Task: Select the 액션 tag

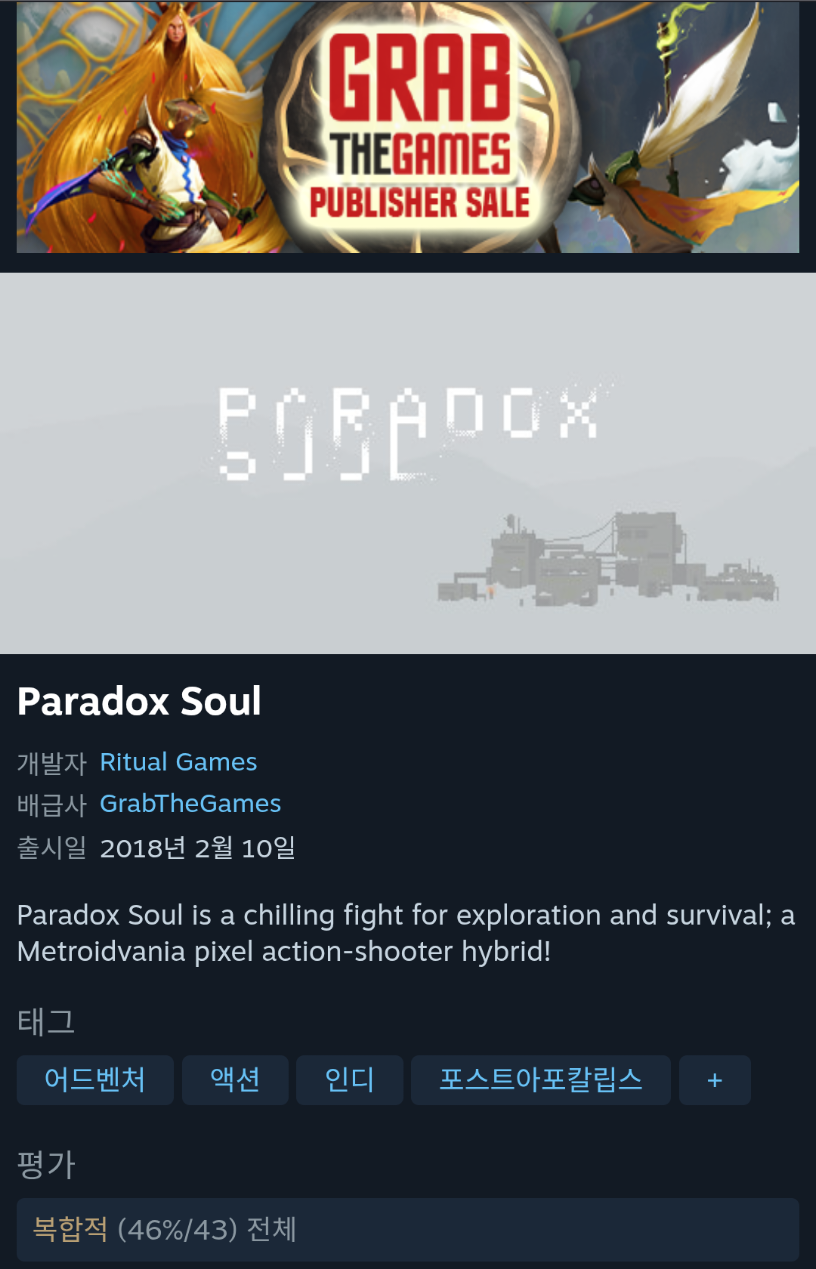Action: (x=235, y=1080)
